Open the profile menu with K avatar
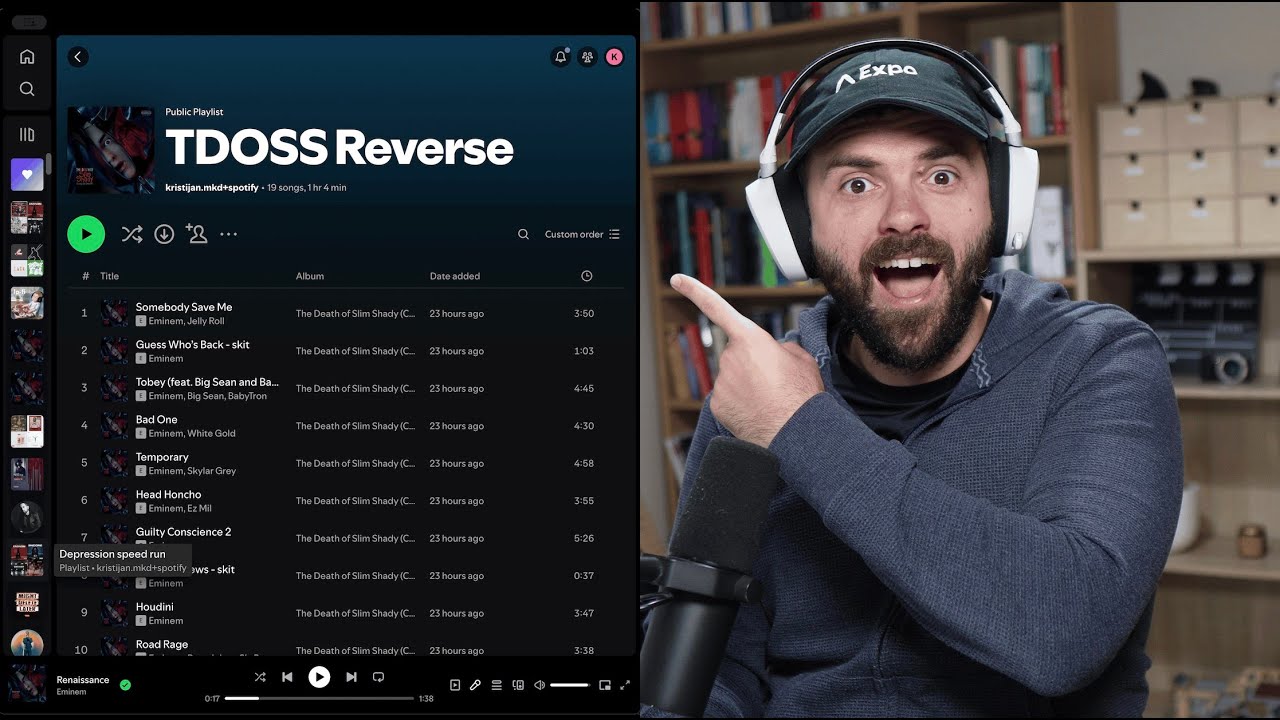1280x720 pixels. point(614,57)
